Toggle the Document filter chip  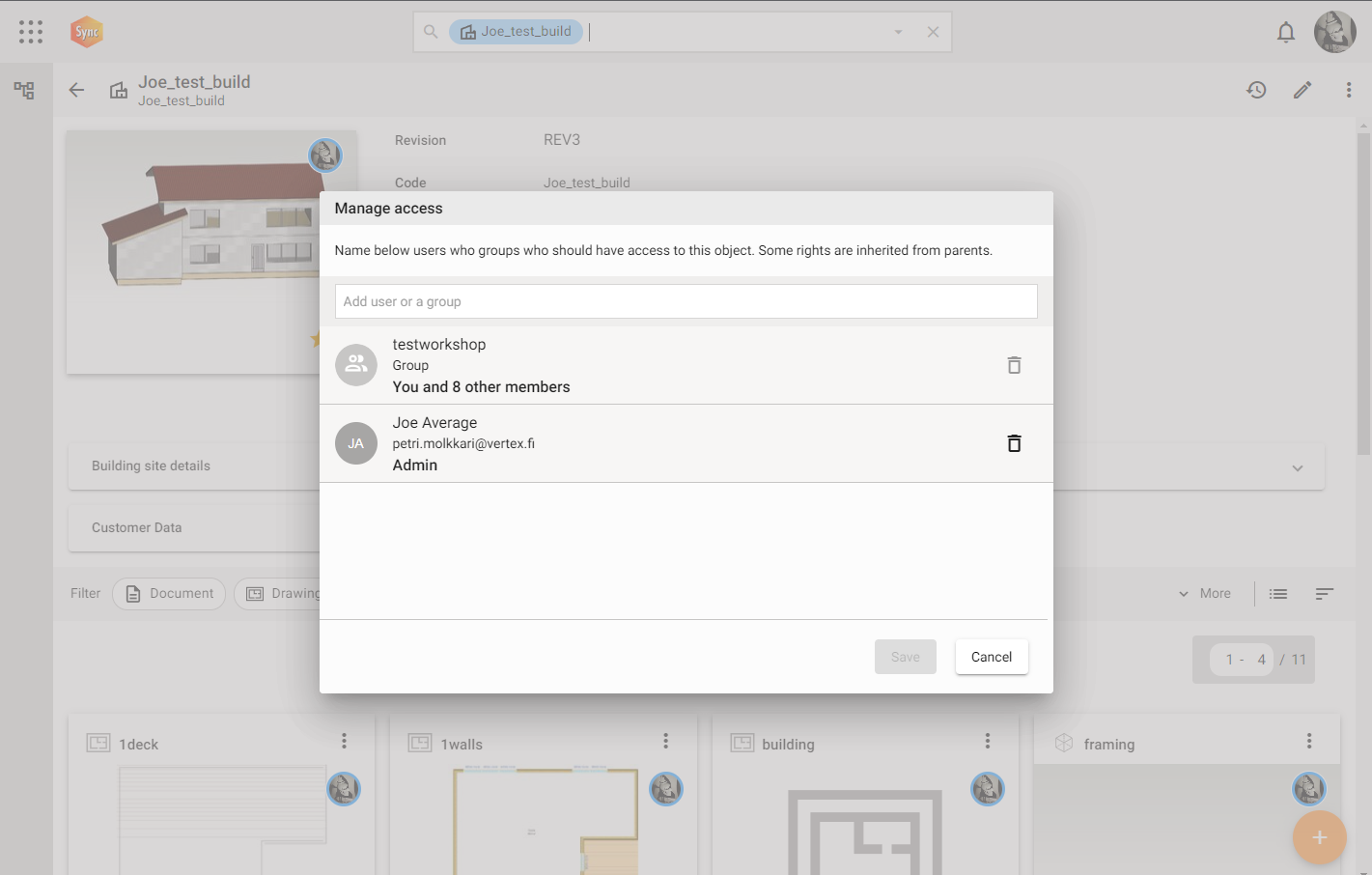(x=169, y=594)
